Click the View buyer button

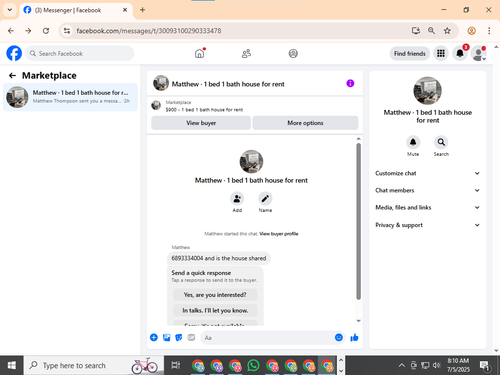coord(201,123)
